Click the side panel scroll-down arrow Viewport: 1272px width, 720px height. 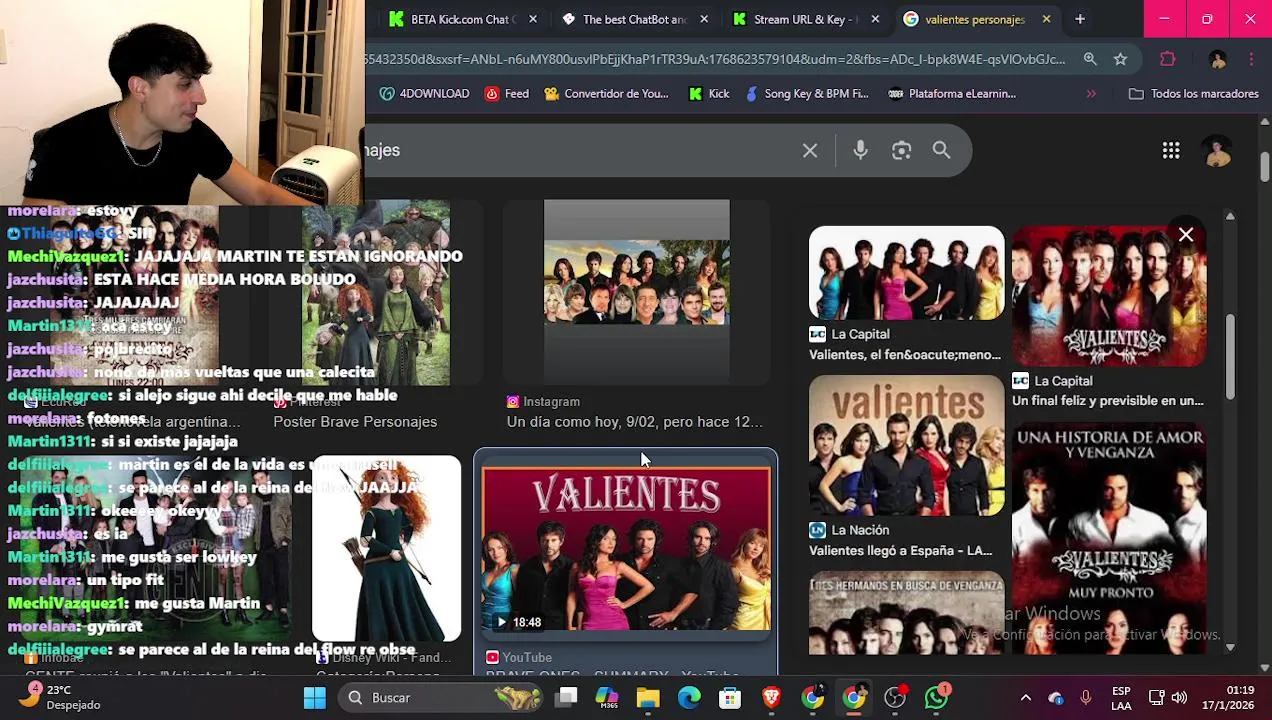[x=1230, y=647]
